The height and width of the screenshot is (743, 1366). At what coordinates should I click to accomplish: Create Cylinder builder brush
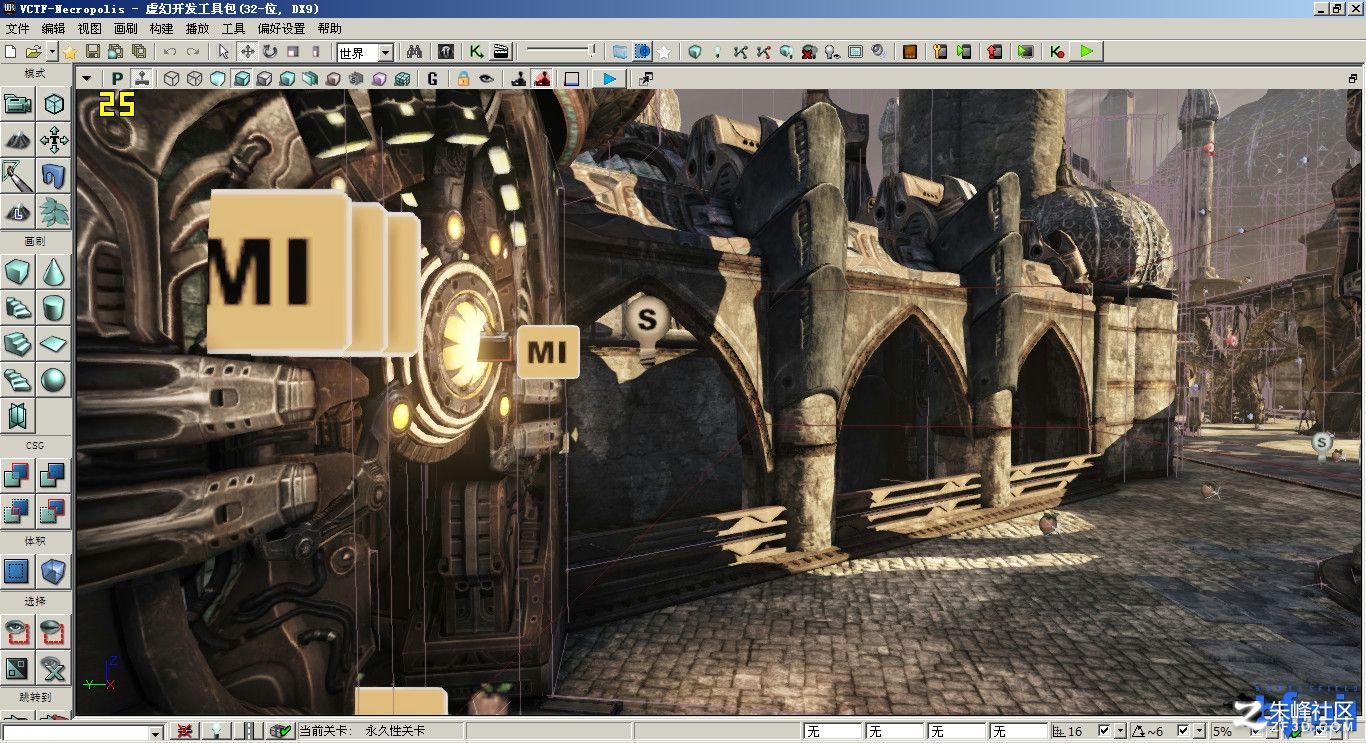click(54, 307)
